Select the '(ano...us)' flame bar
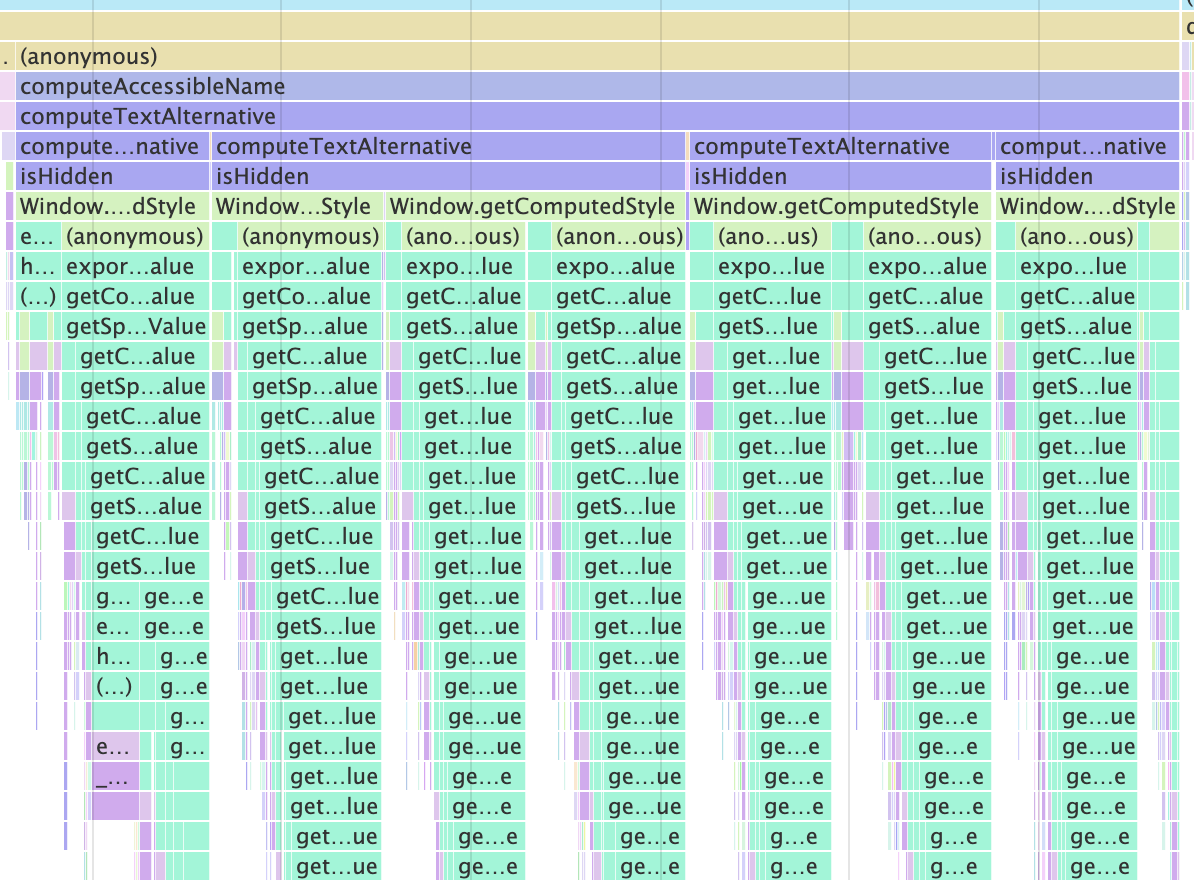 pos(771,237)
